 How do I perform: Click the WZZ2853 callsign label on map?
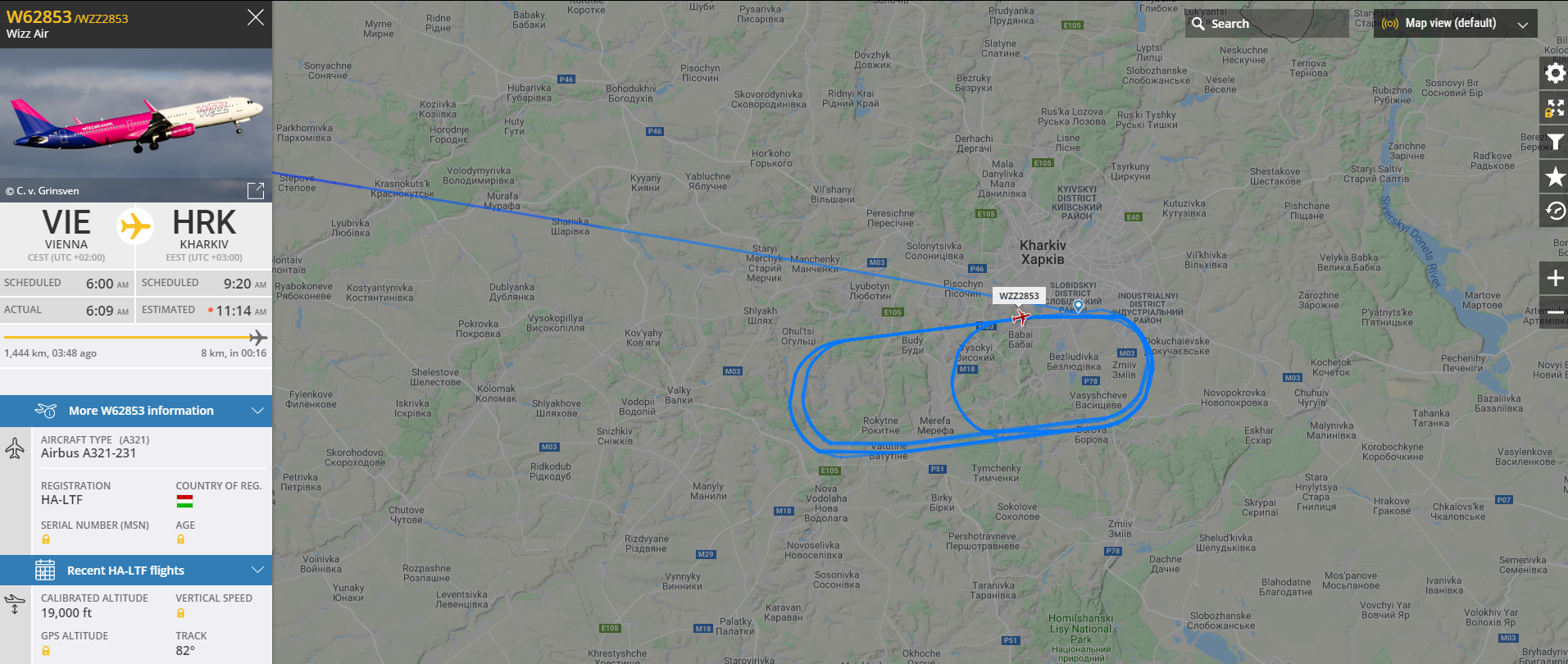(1019, 296)
